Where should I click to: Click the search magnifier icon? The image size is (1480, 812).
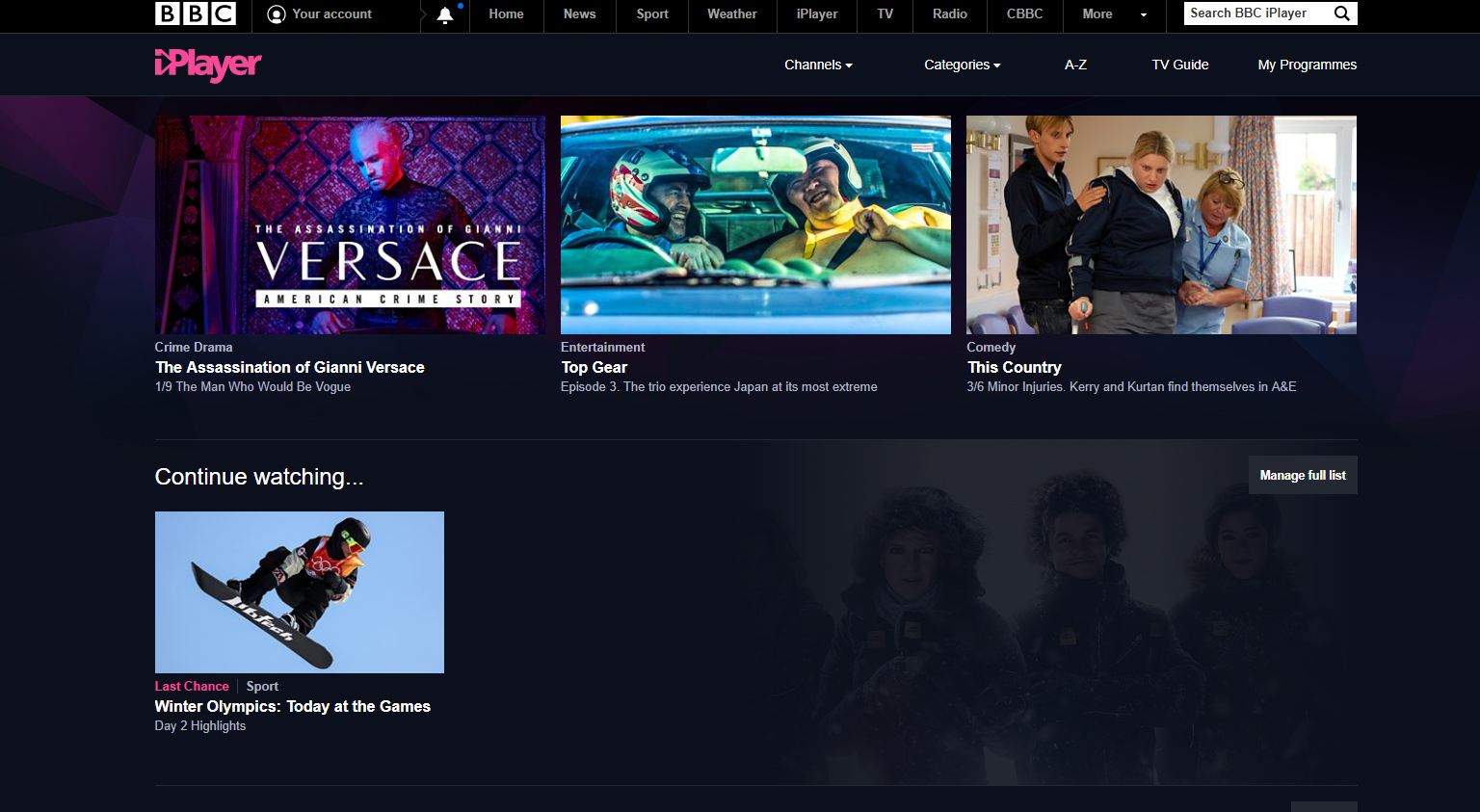click(1341, 13)
